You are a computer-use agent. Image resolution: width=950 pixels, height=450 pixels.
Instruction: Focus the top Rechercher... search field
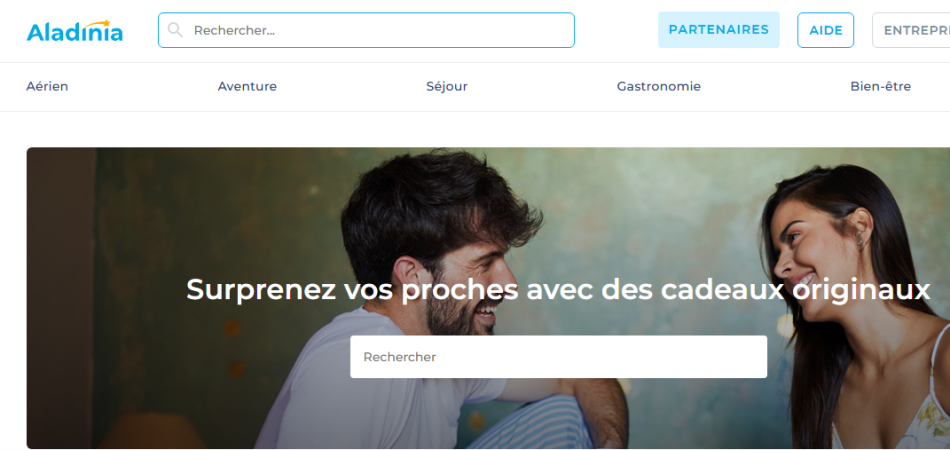(x=366, y=30)
